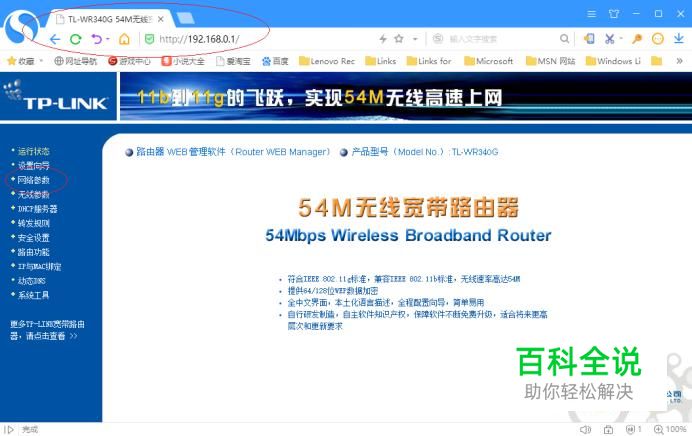
Task: Open the 网址导航 bookmark
Action: [75, 61]
